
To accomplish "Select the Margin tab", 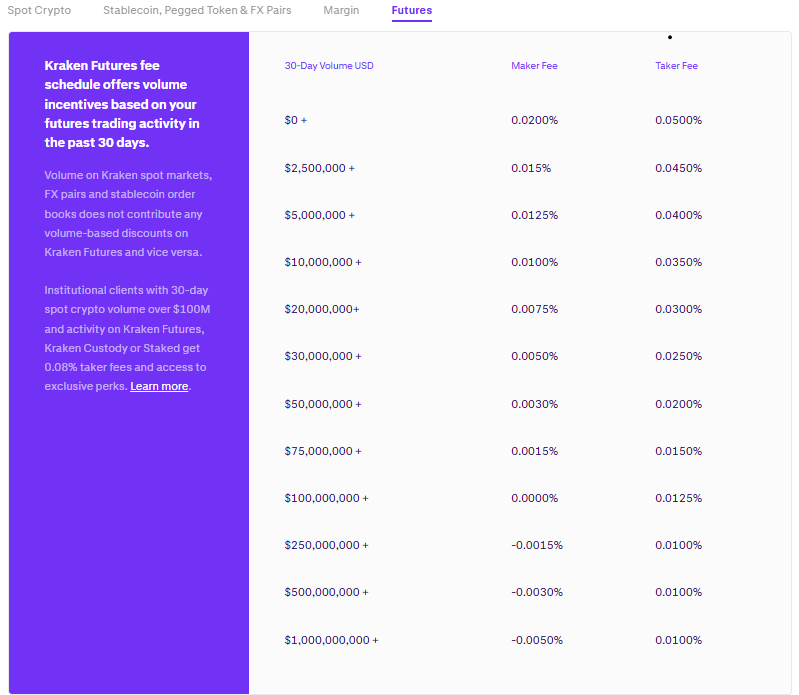I will pyautogui.click(x=341, y=10).
